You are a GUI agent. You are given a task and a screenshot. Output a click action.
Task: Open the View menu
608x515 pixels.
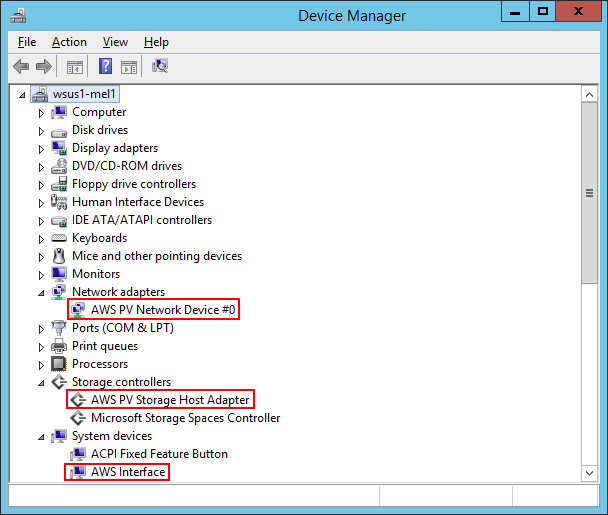(x=115, y=42)
